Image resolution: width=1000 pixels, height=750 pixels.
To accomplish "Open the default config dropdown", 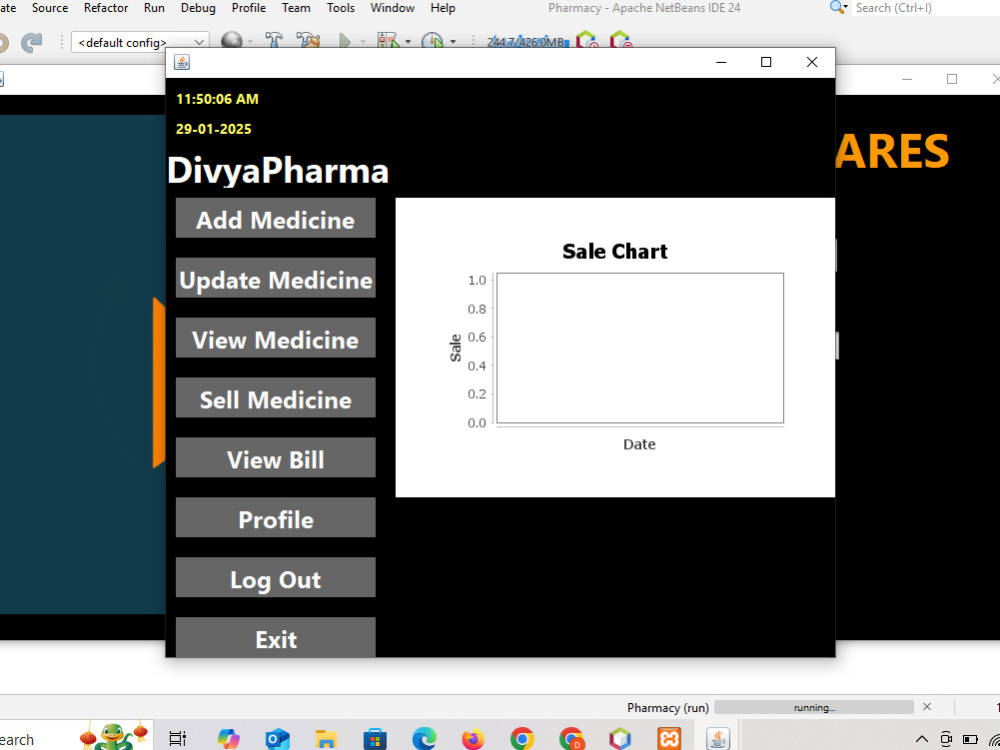I will pyautogui.click(x=140, y=43).
